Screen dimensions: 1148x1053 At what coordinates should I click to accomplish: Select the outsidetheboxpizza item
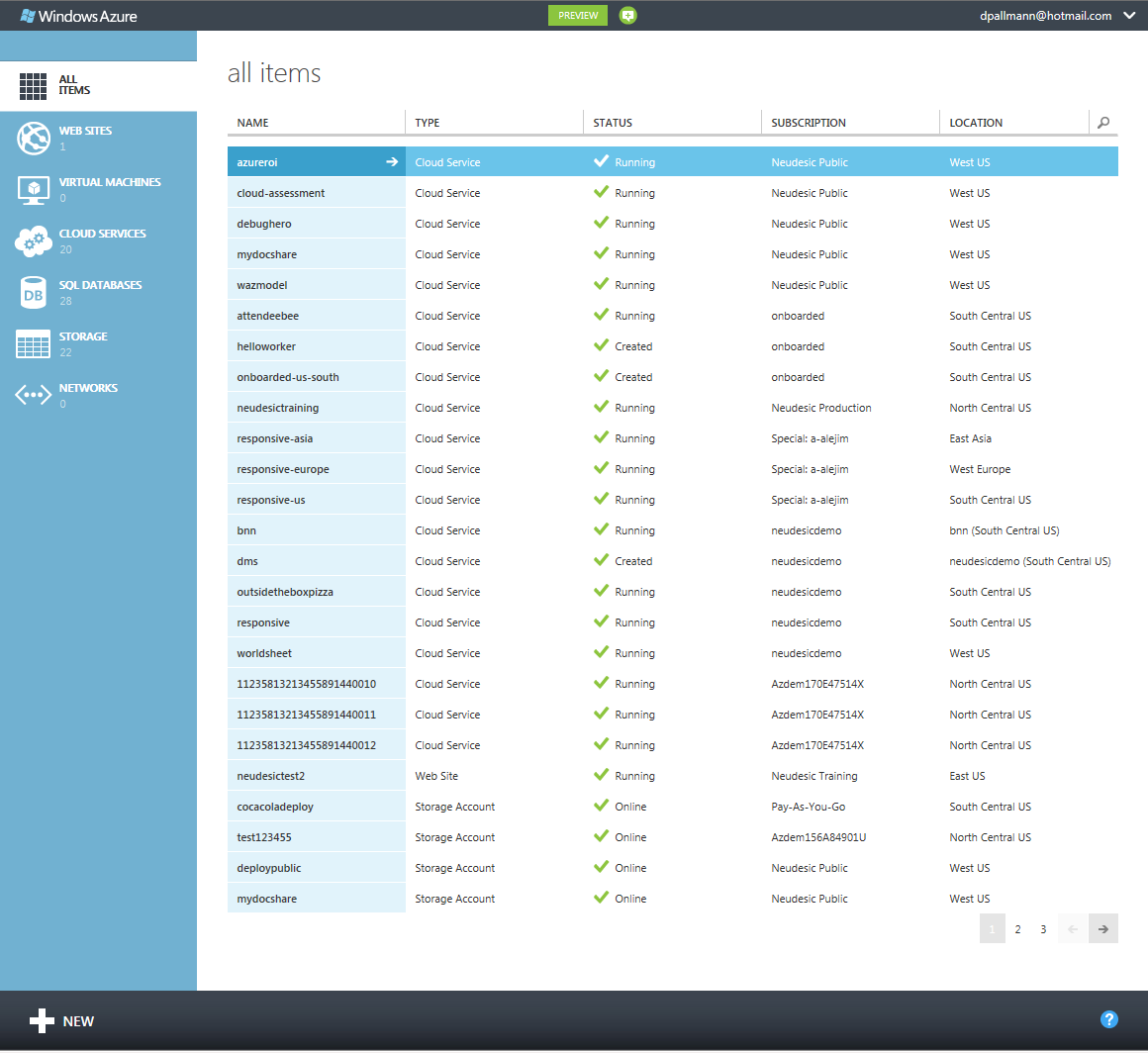[x=285, y=593]
